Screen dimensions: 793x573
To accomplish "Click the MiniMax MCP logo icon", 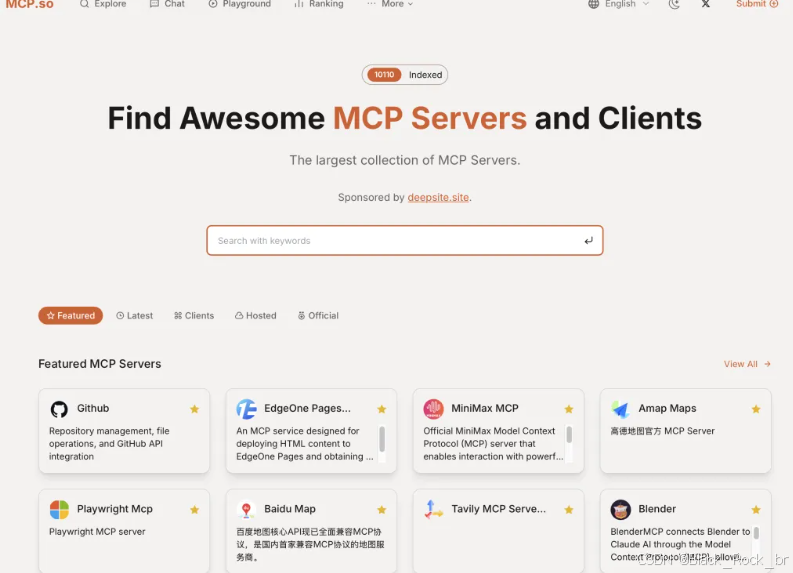I will click(x=433, y=409).
